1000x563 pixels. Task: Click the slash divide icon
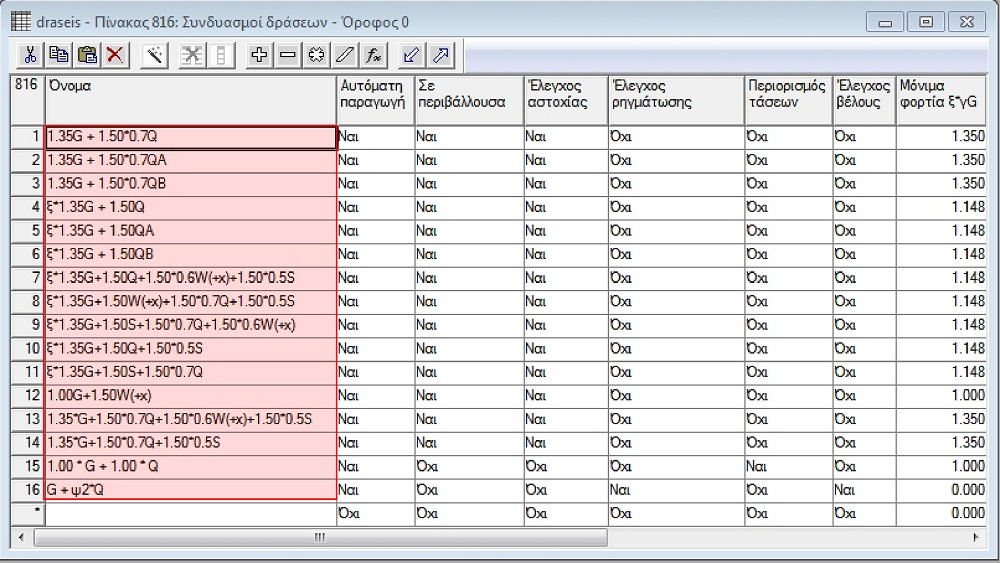click(x=345, y=55)
